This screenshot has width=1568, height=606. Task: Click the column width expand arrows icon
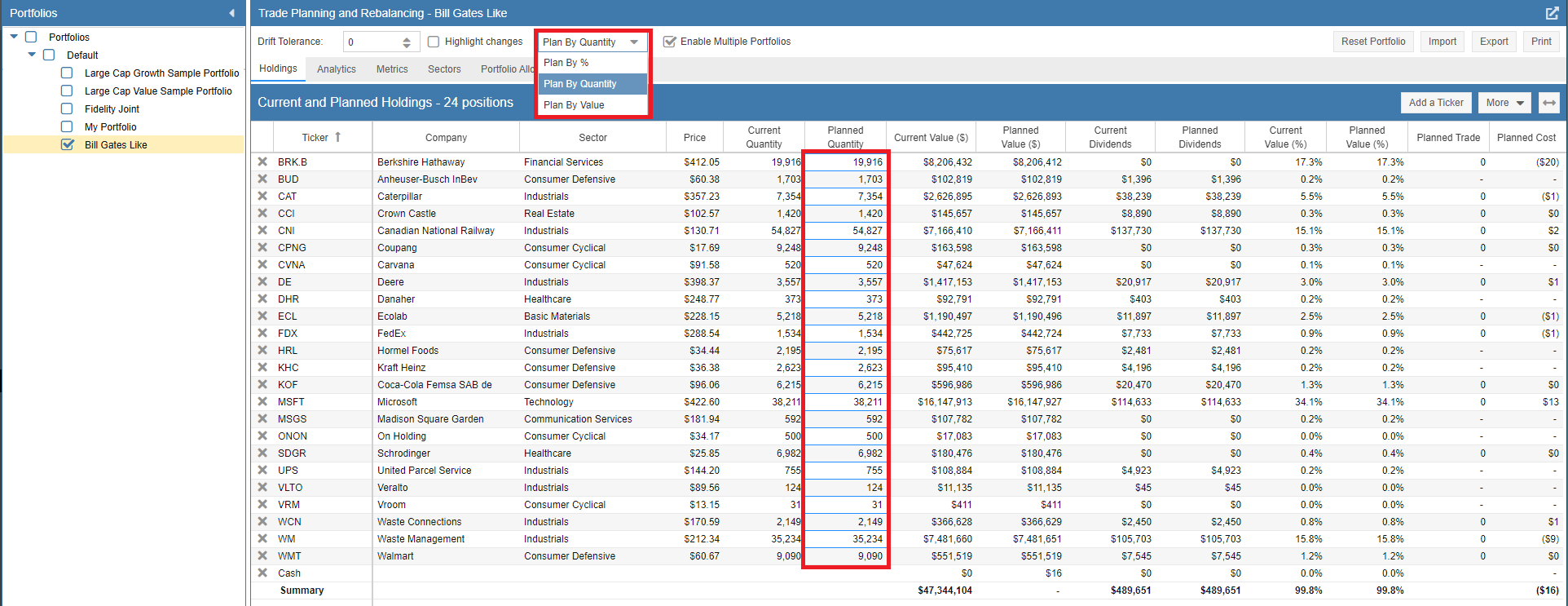[1549, 103]
